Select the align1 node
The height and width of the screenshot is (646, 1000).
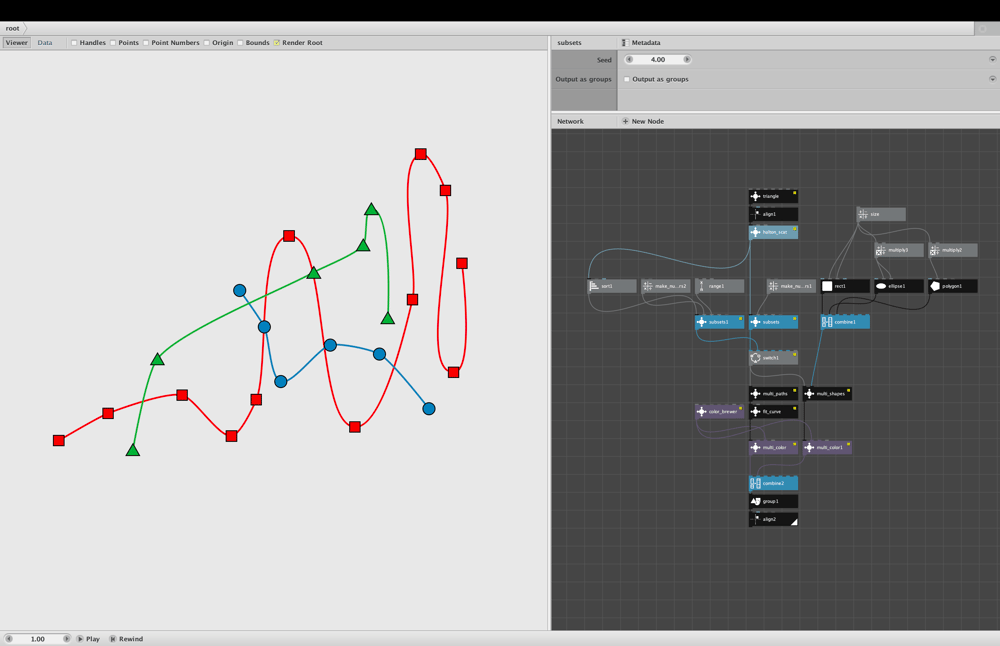[773, 214]
